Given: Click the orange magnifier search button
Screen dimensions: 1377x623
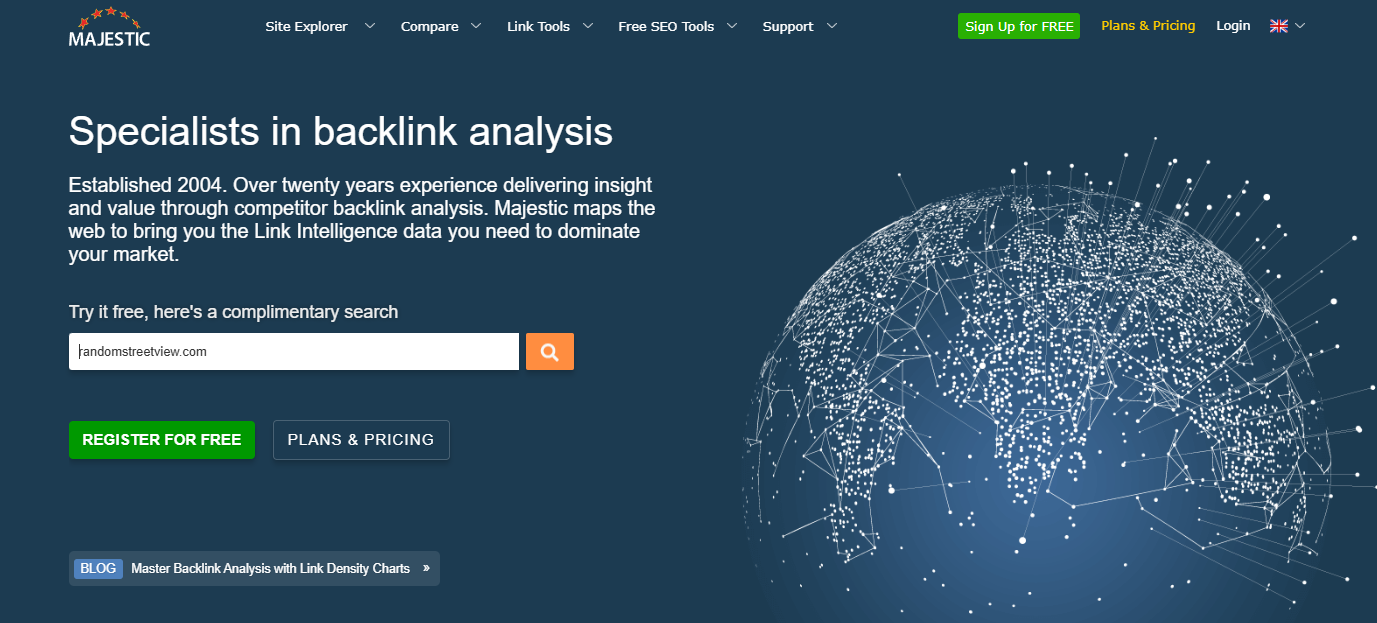Looking at the screenshot, I should click(x=549, y=351).
